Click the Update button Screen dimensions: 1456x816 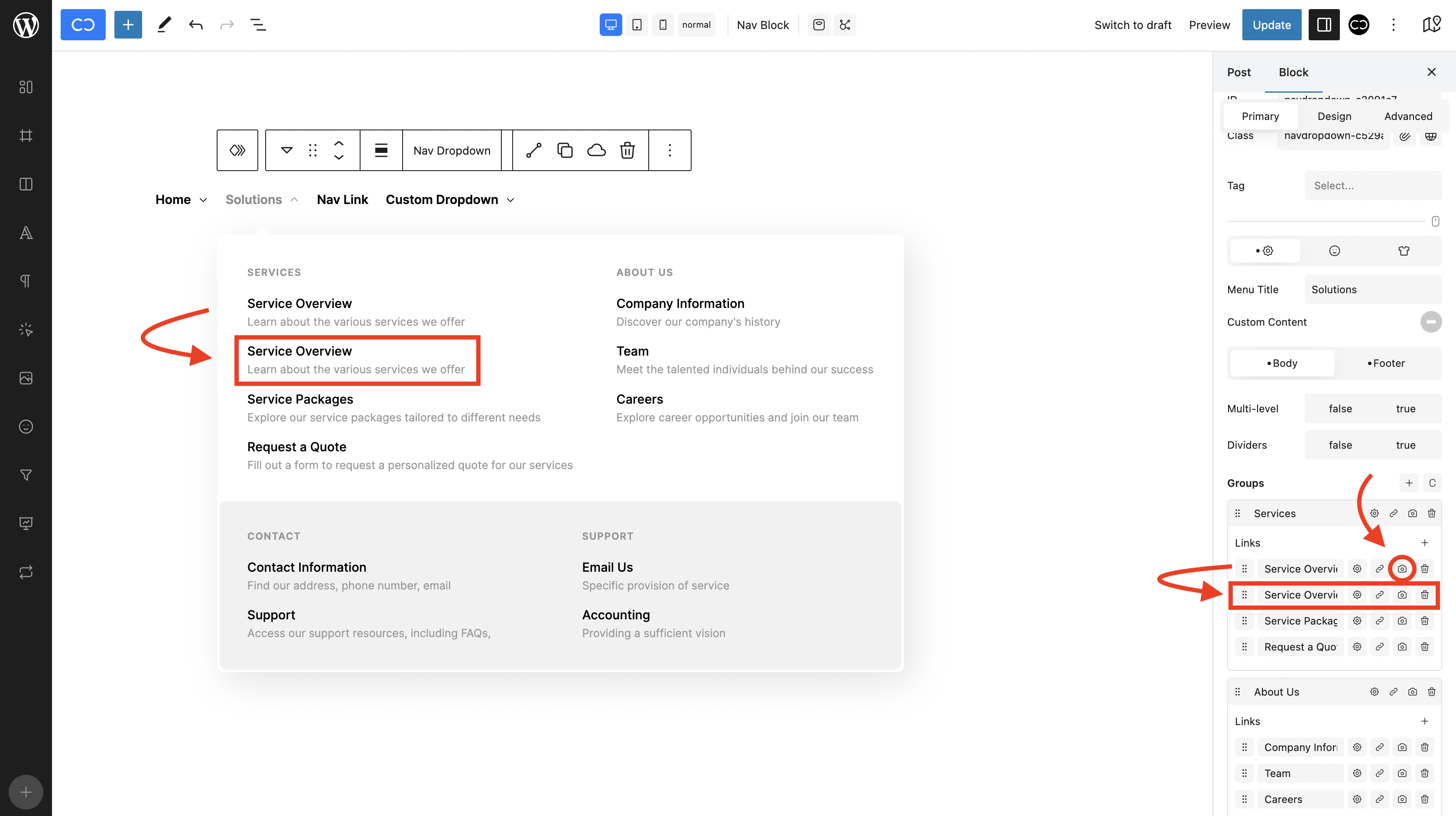click(x=1271, y=25)
